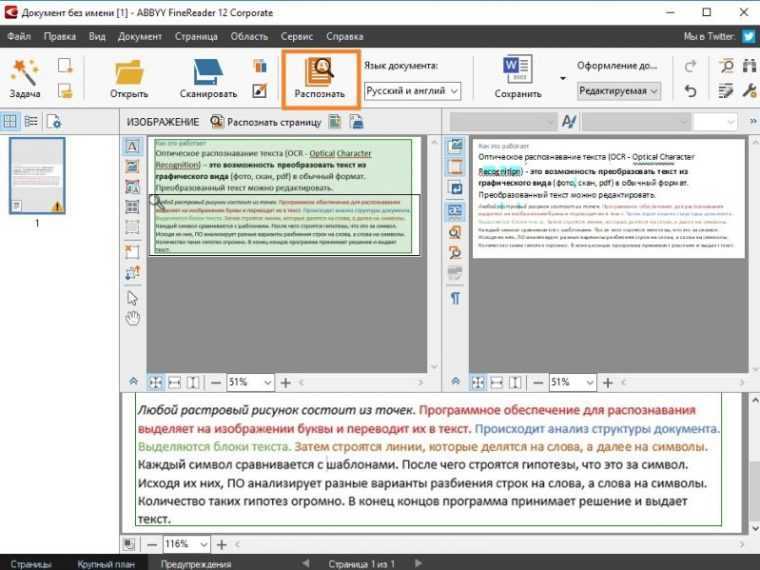Open the image editor pencil icon
The width and height of the screenshot is (760, 570).
tap(260, 91)
